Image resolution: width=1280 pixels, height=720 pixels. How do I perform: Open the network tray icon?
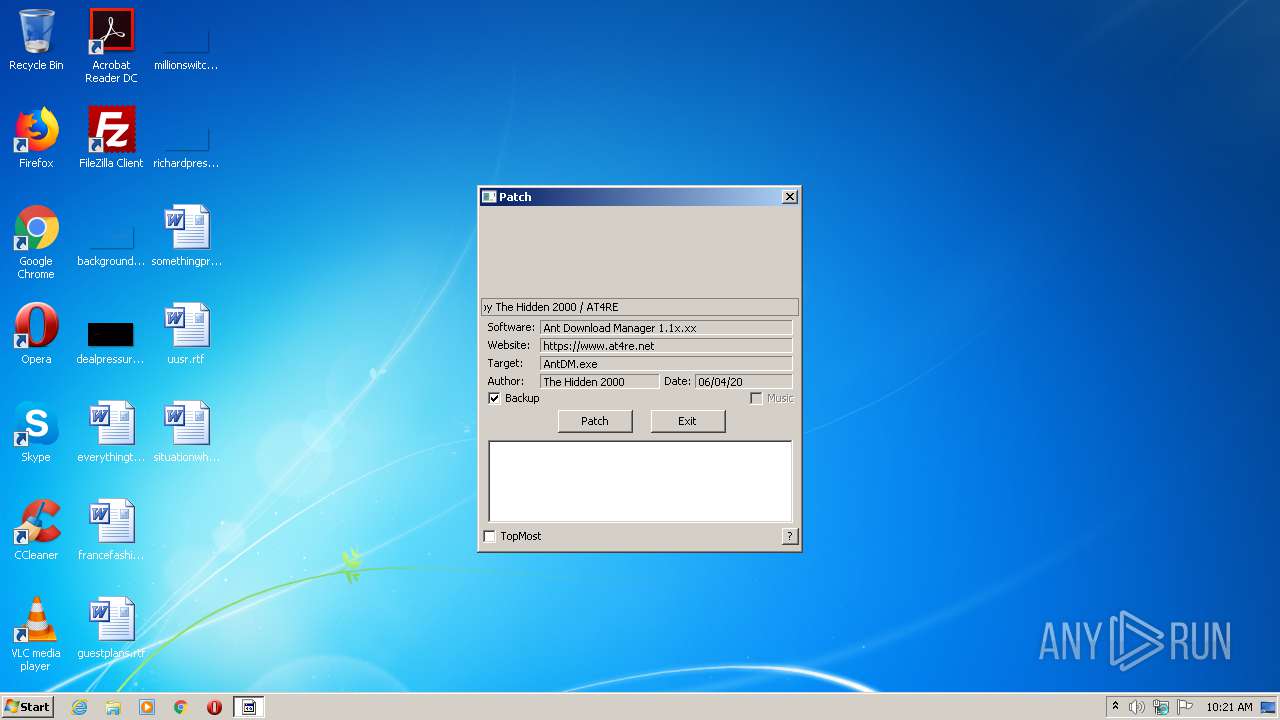1161,707
